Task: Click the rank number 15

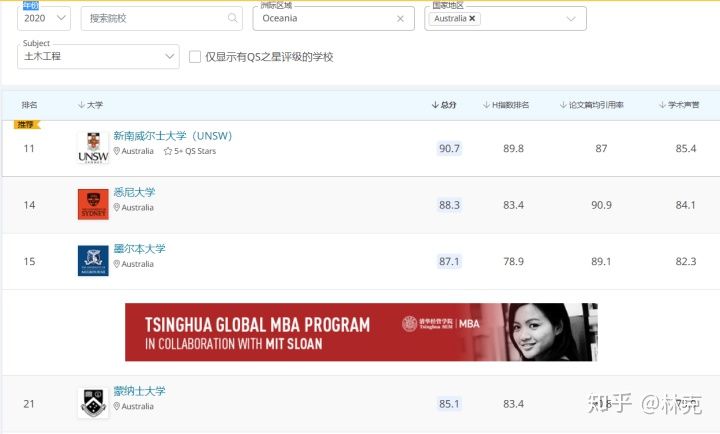Action: click(29, 261)
